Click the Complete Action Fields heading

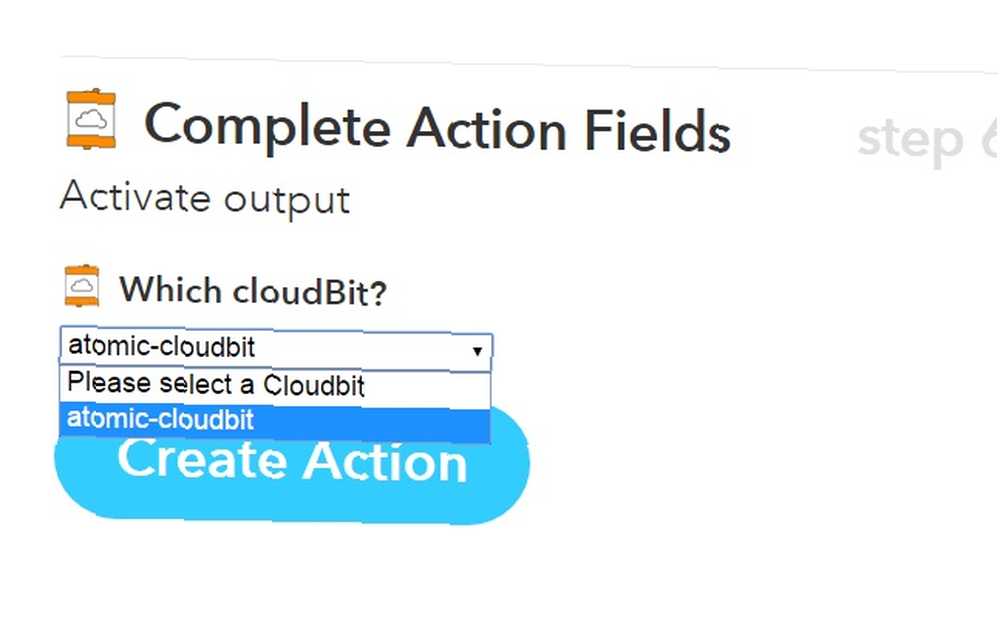(437, 128)
